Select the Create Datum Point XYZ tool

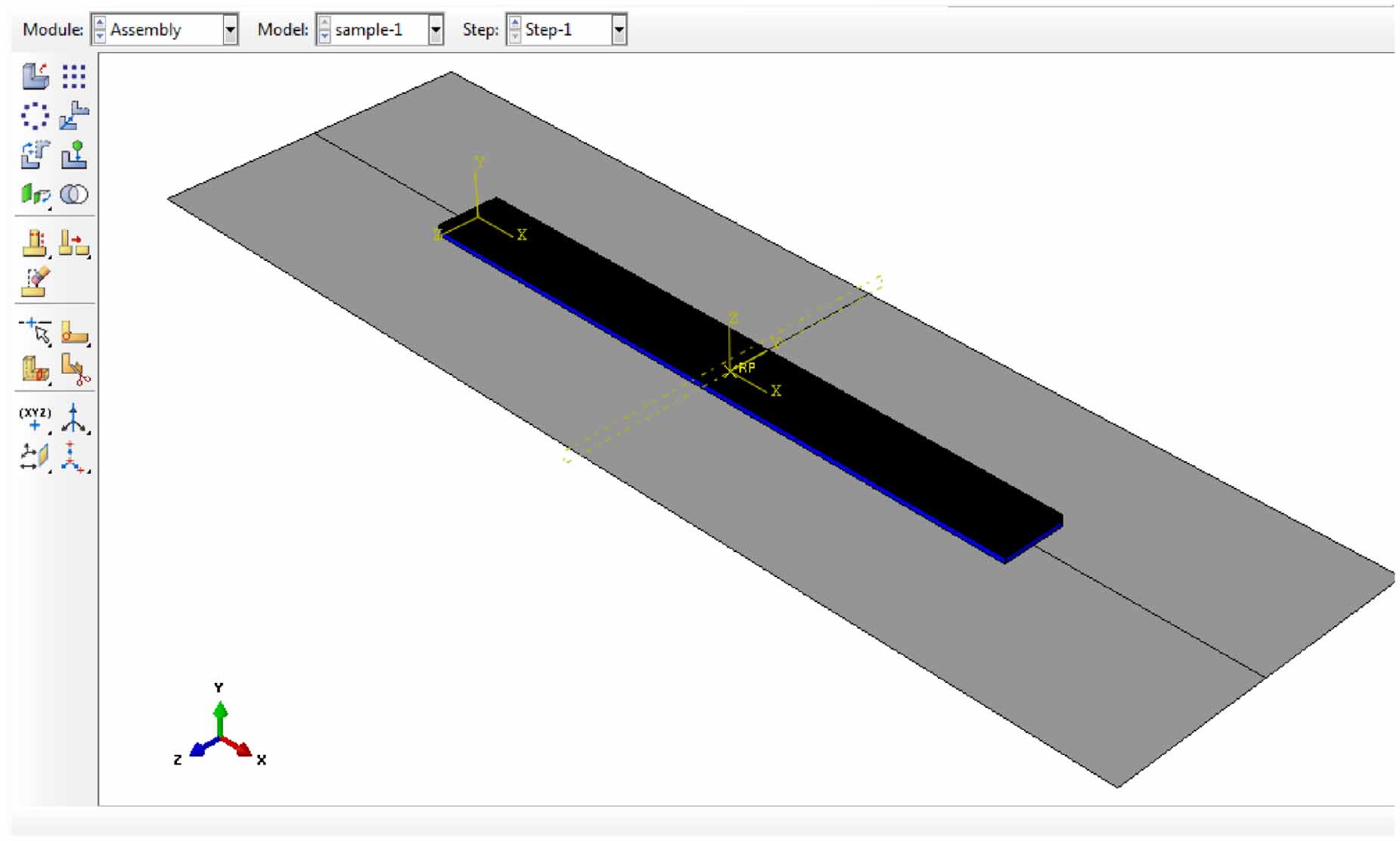tap(35, 419)
